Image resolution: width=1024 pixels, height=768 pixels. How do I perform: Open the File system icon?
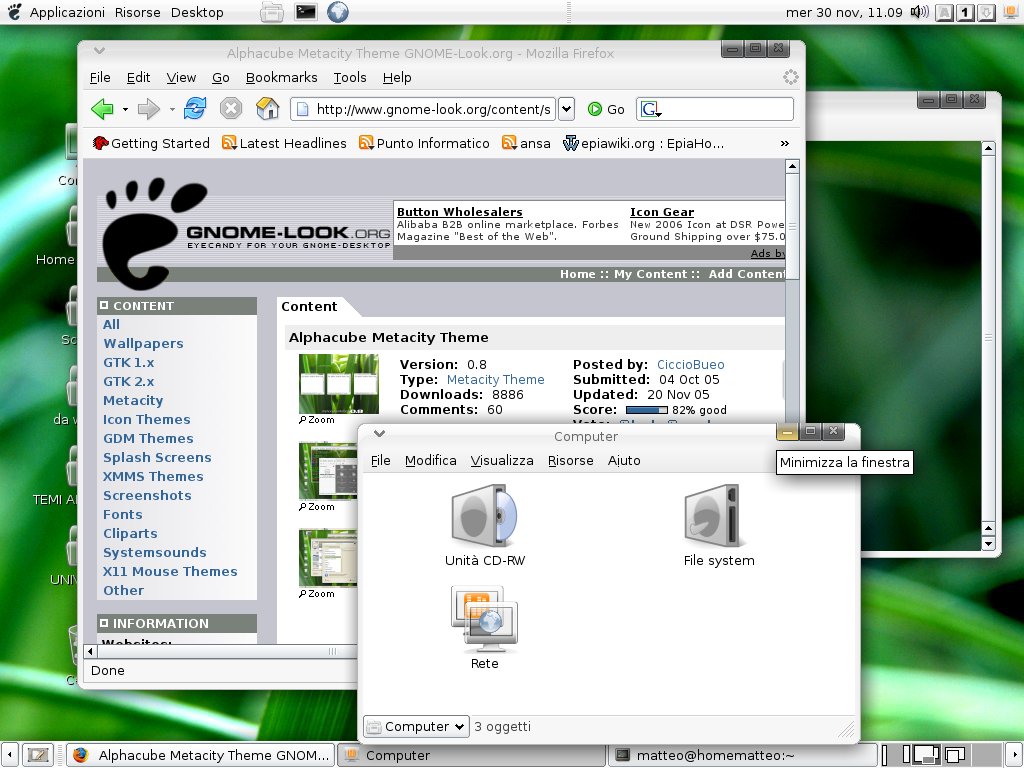click(x=712, y=516)
